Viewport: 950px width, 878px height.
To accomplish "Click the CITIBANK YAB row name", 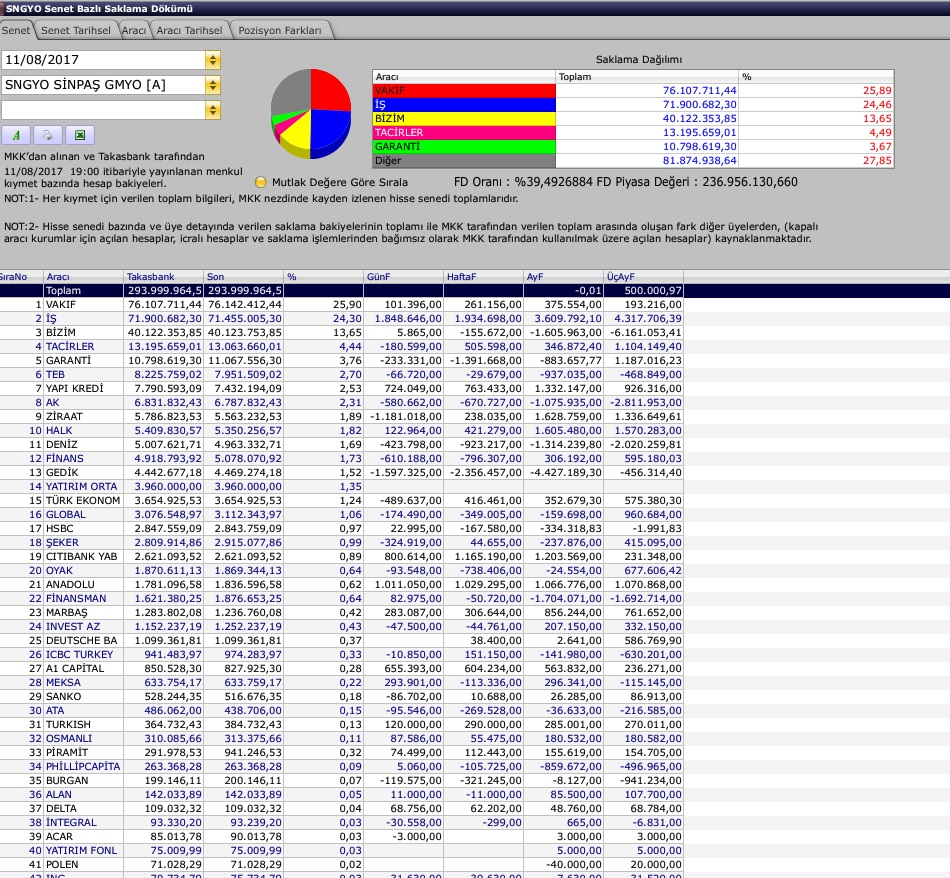I will 82,556.
